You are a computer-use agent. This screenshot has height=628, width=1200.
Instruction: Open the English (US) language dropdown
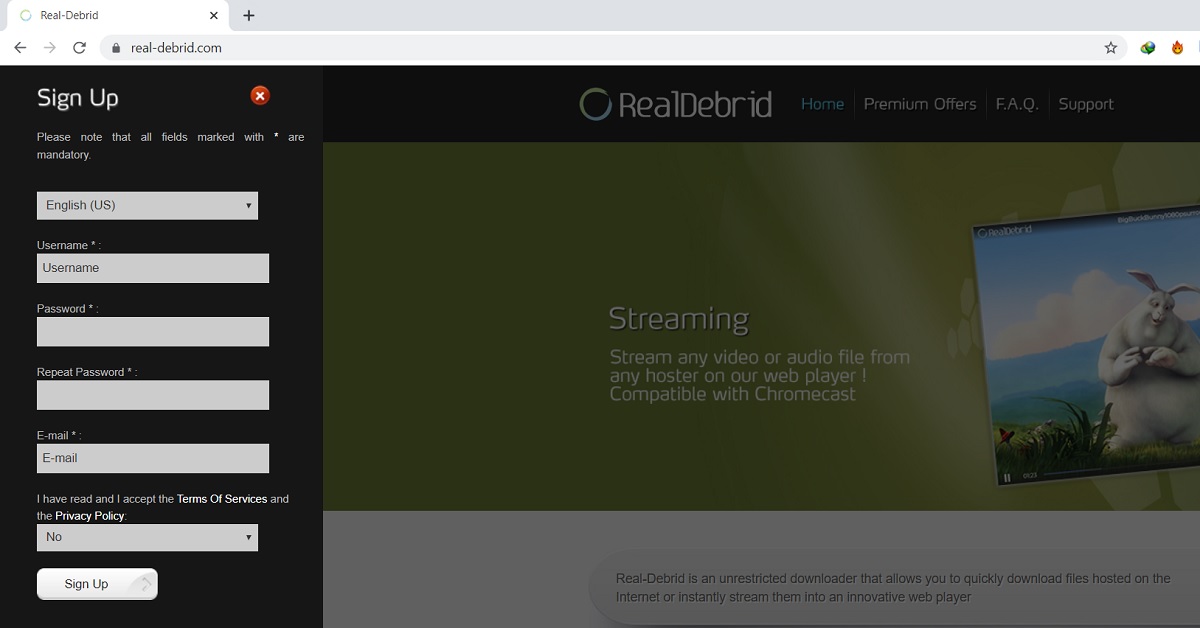(x=147, y=205)
